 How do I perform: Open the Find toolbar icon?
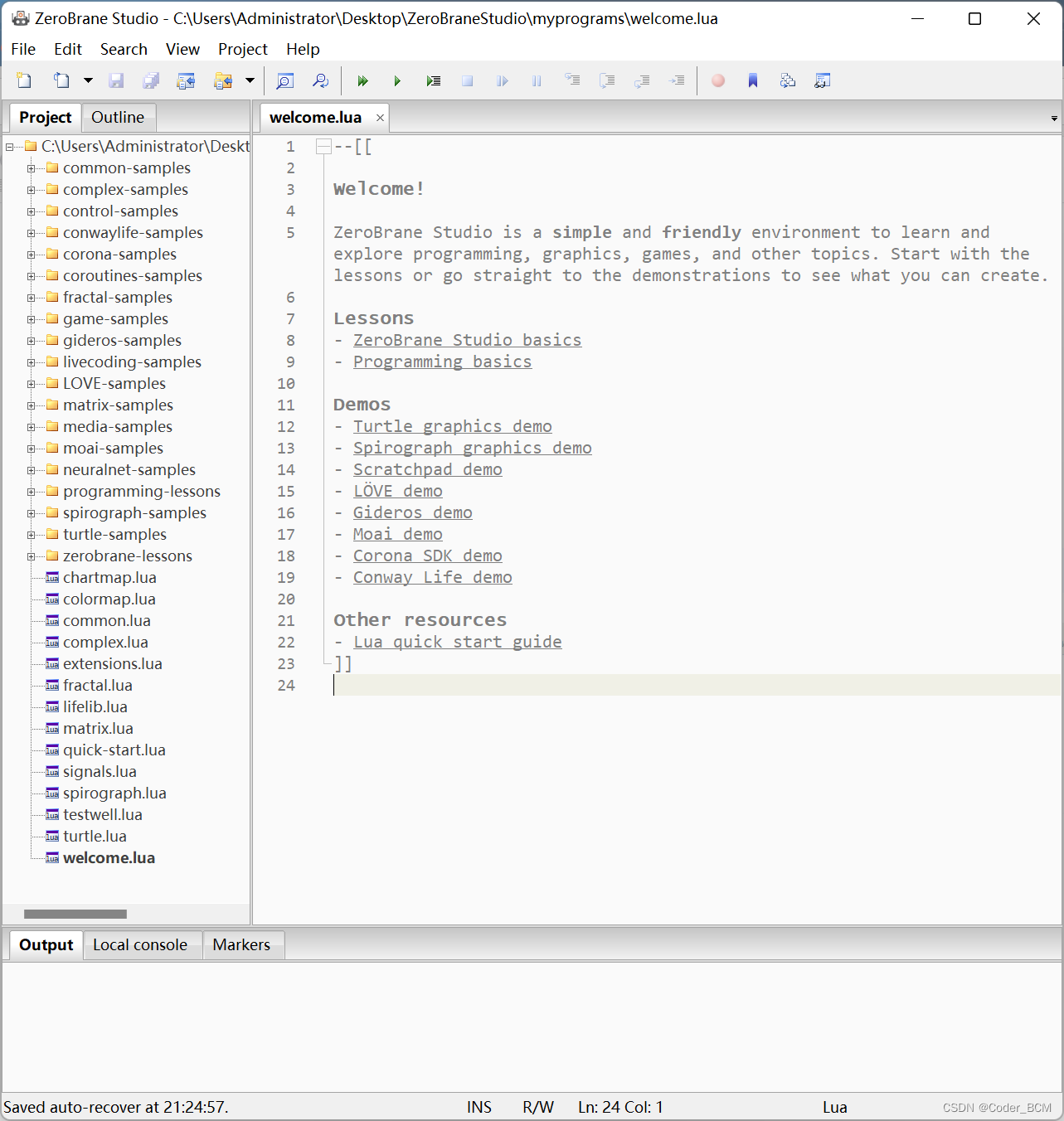[x=285, y=80]
